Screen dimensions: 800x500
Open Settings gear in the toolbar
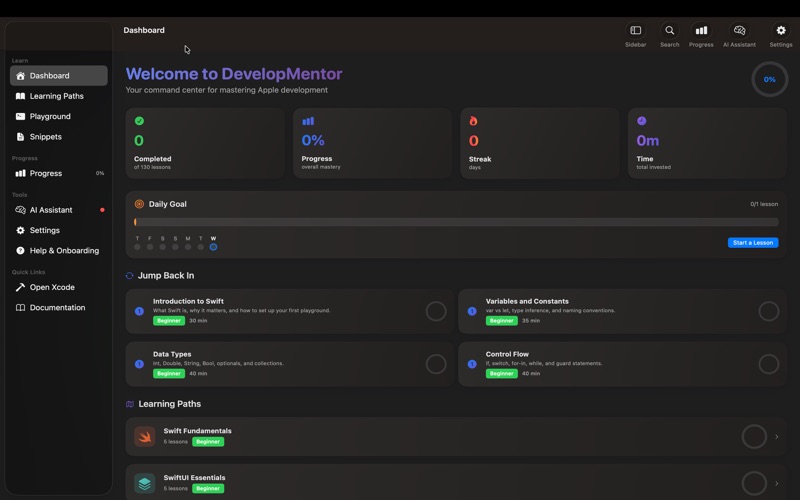(x=781, y=31)
